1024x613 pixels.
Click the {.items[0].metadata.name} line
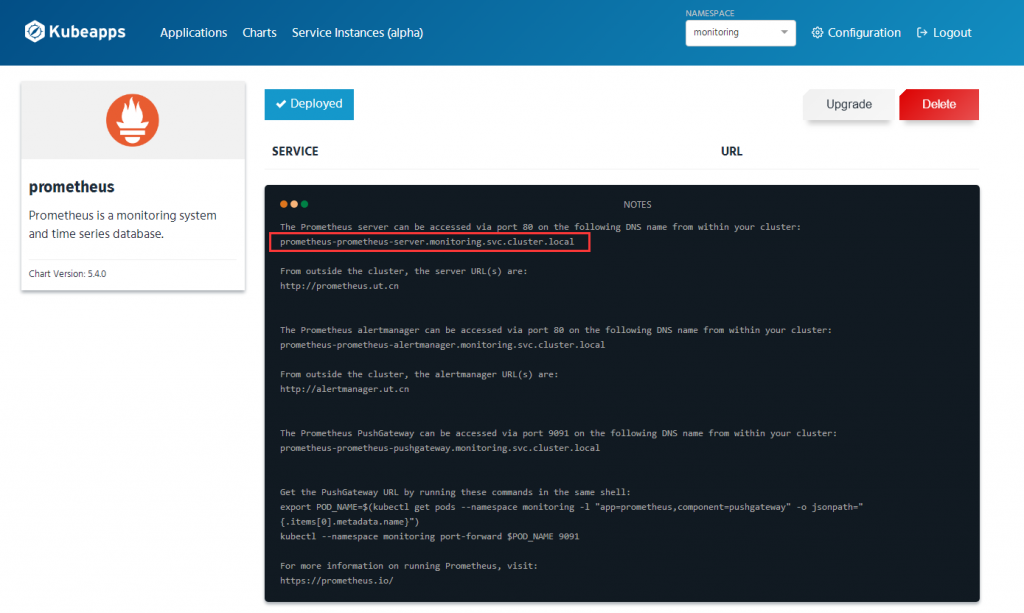[x=349, y=522]
